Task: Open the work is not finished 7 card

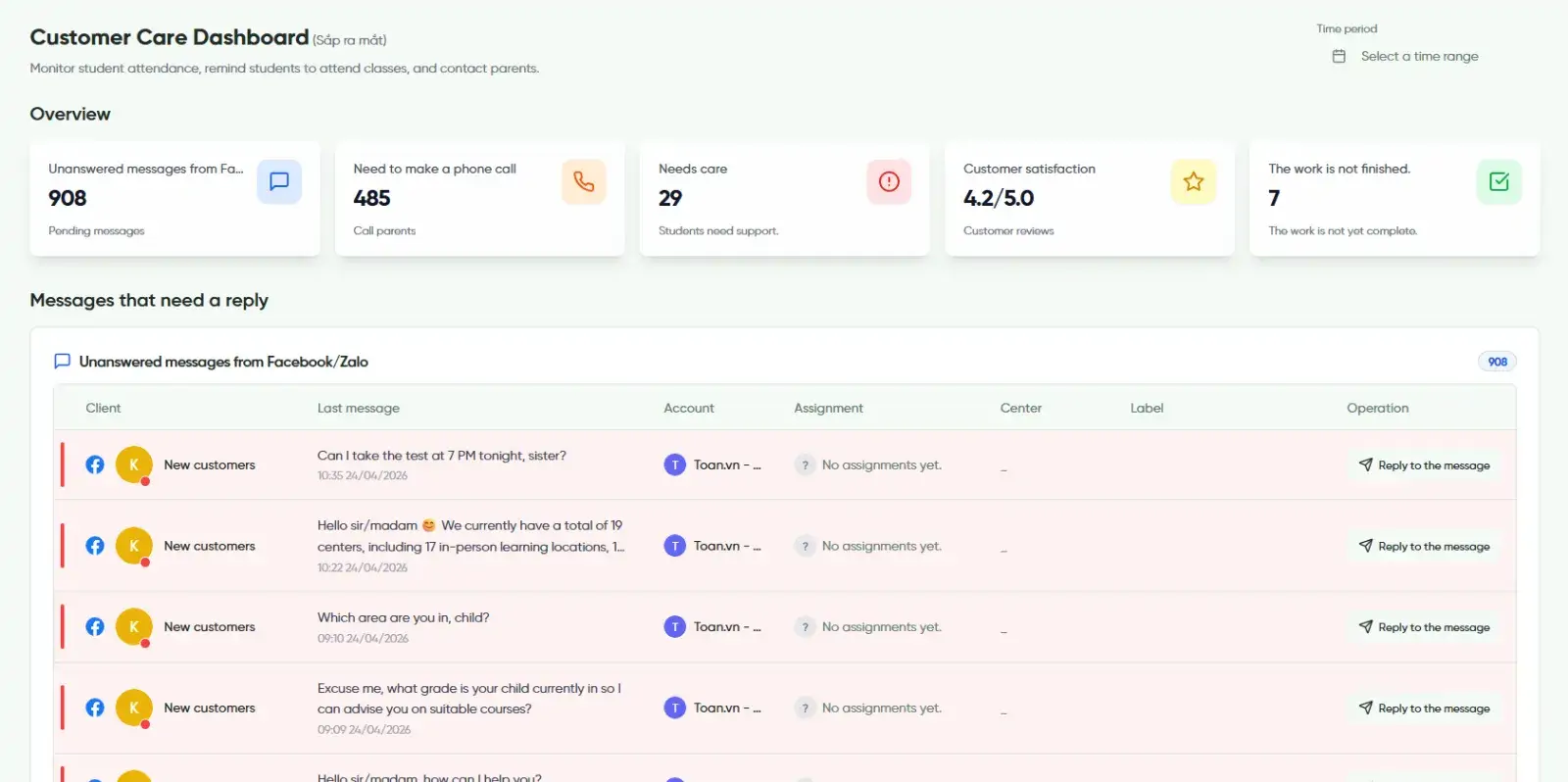Action: pyautogui.click(x=1395, y=199)
